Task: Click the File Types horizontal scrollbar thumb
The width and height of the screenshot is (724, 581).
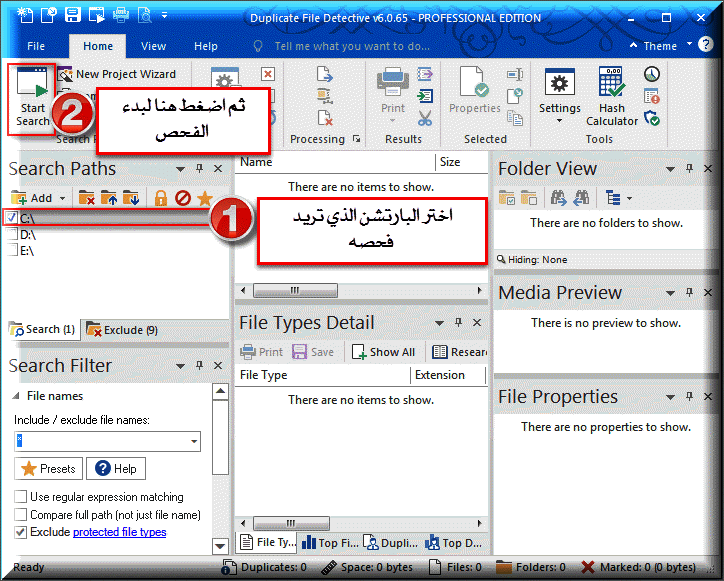Action: tap(291, 523)
